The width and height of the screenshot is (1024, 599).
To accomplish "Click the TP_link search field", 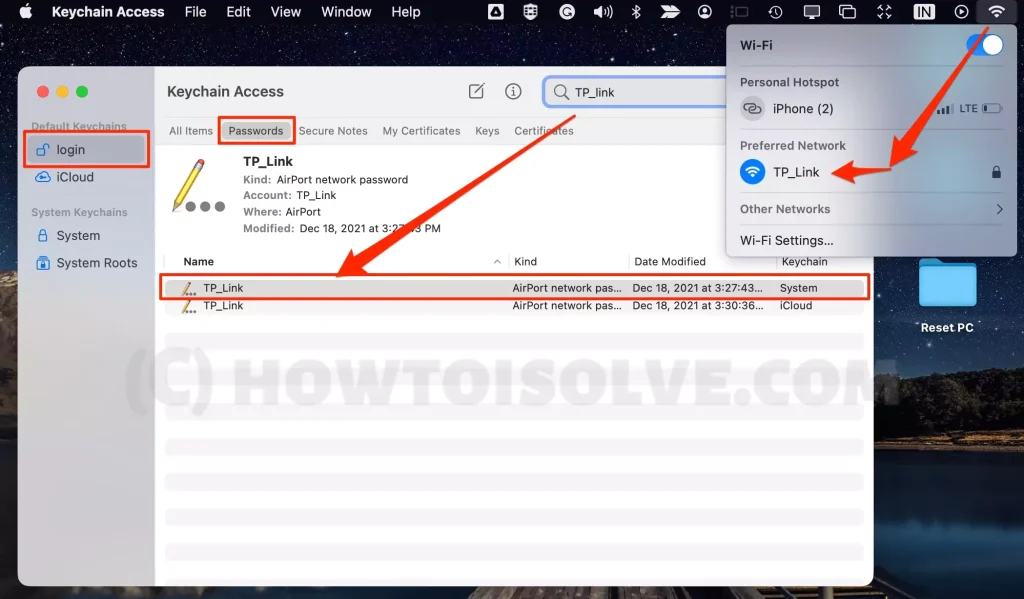I will click(635, 92).
